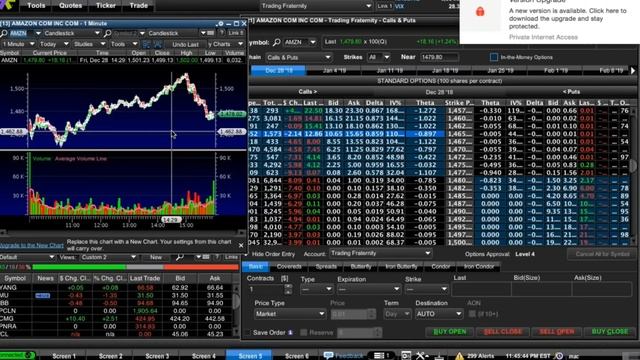Screen dimensions: 640x360
Task: Open the Account Trading Fraternity dropdown
Action: tap(380, 253)
